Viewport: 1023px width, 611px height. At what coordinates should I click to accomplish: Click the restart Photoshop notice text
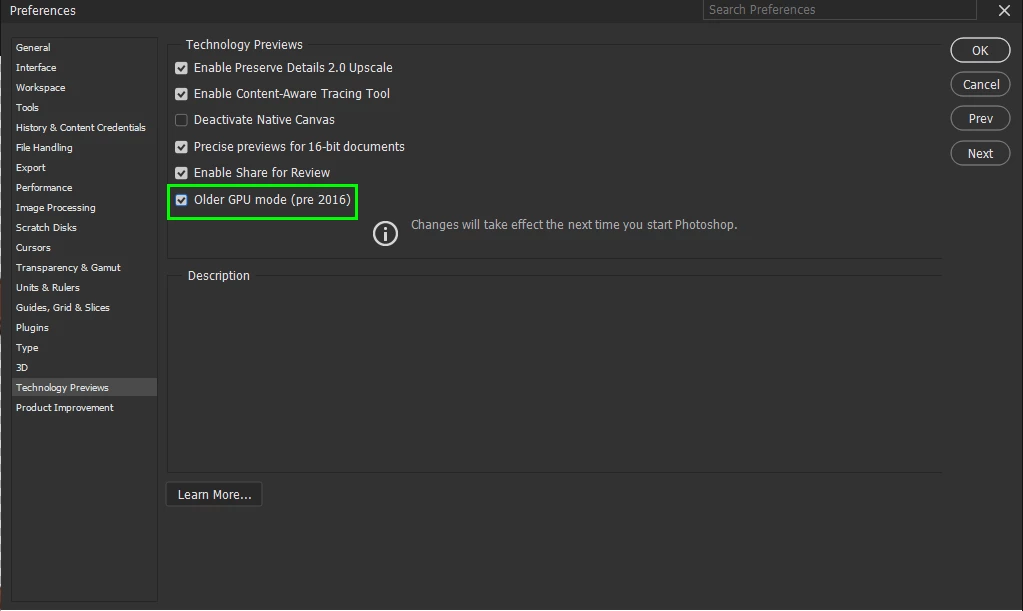tap(574, 224)
